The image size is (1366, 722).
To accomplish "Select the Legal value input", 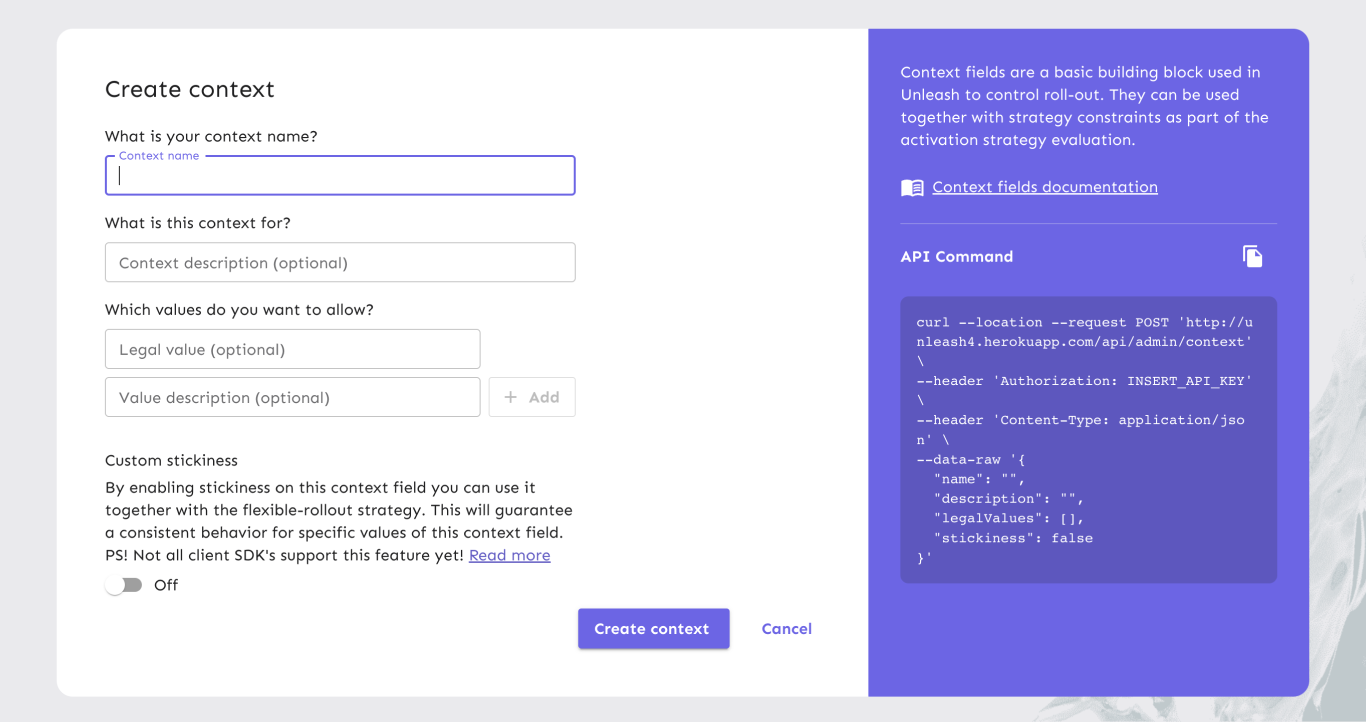I will click(x=292, y=350).
